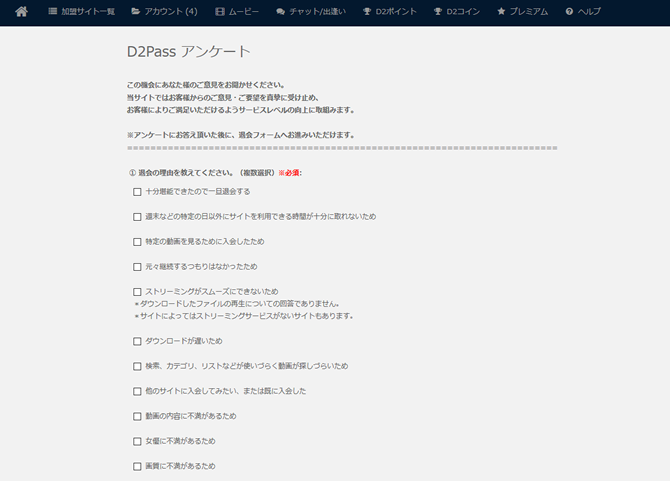Check 他のサイトに入会してみたい checkbox
The height and width of the screenshot is (481, 670).
tap(137, 391)
